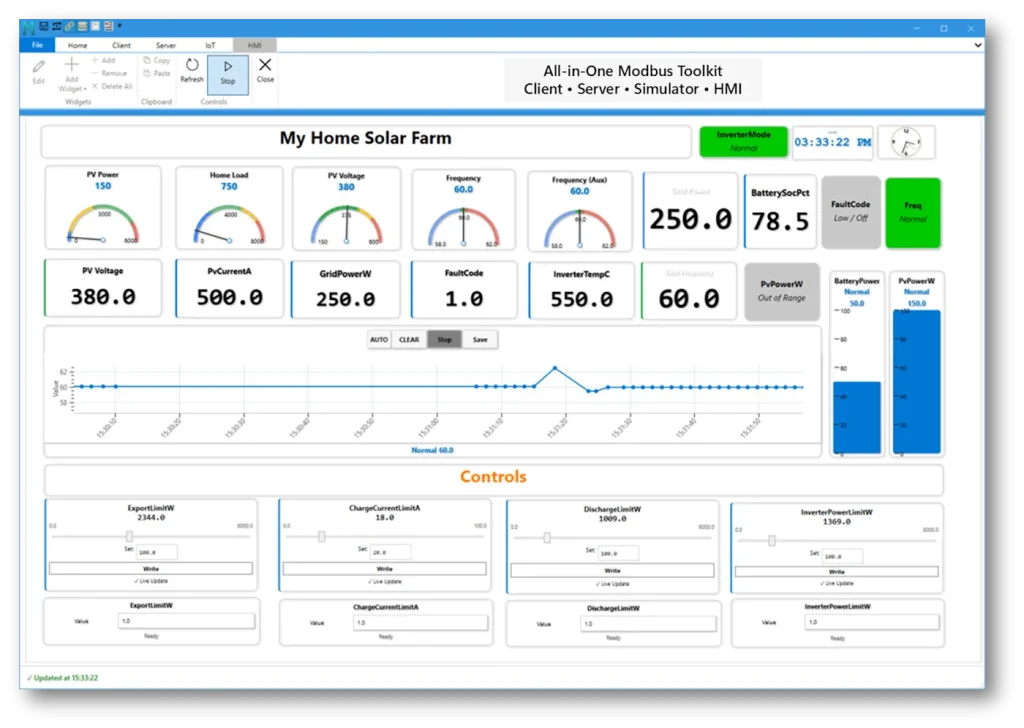Click the AUTO button above the chart

click(x=379, y=340)
